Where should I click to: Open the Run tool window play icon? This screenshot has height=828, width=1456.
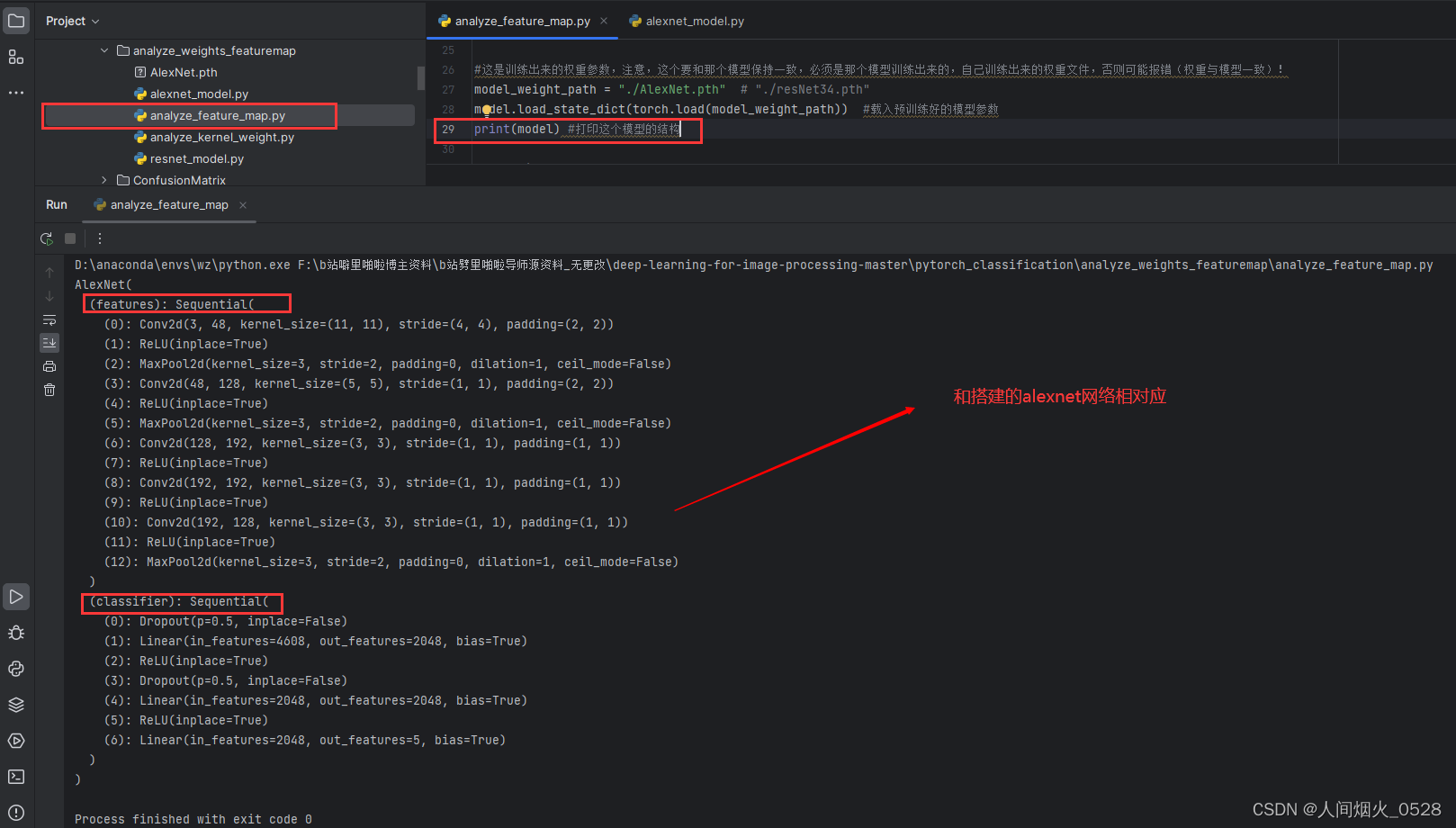point(16,597)
